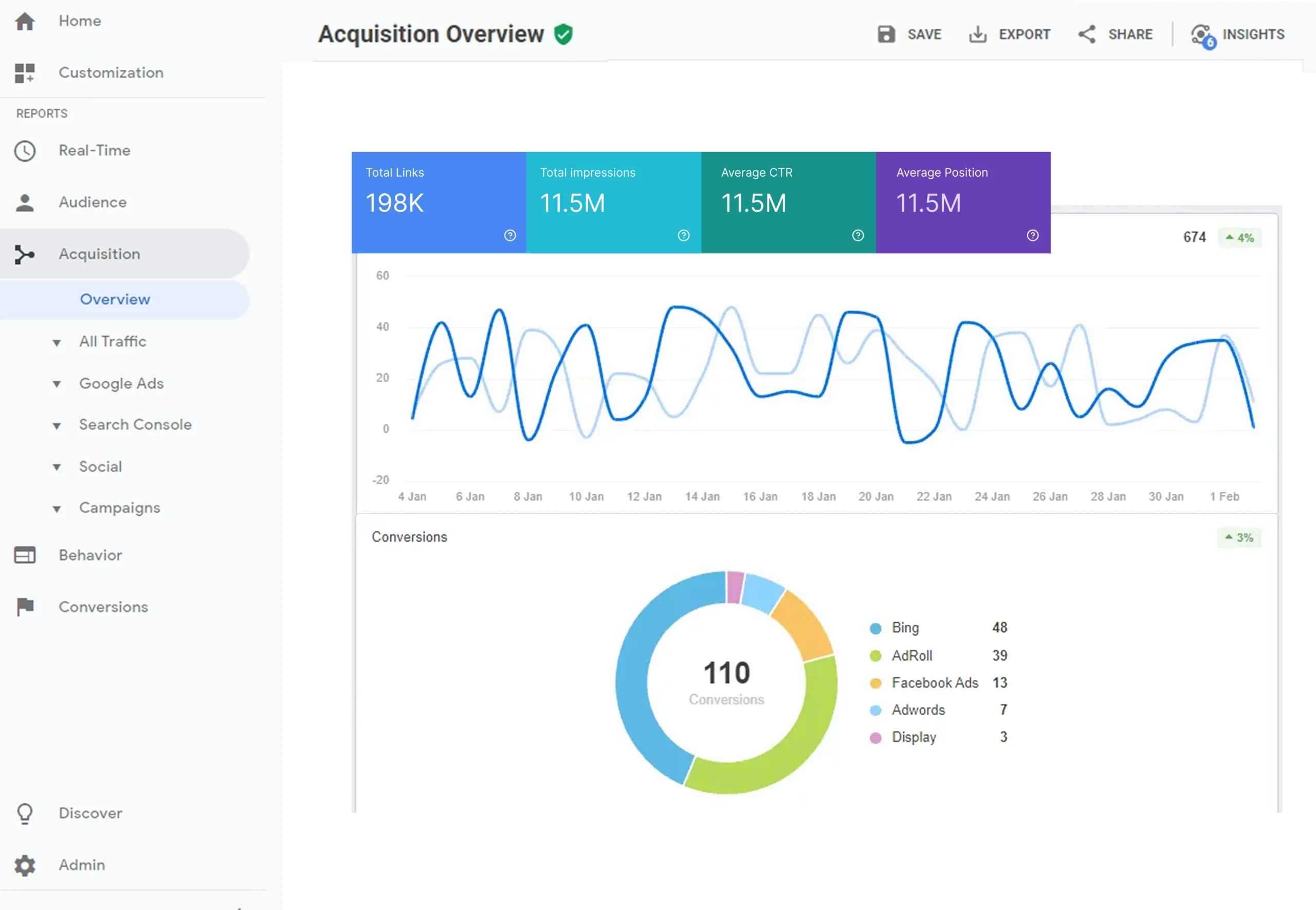1316x910 pixels.
Task: Click the Real-Time clock icon
Action: click(x=25, y=151)
